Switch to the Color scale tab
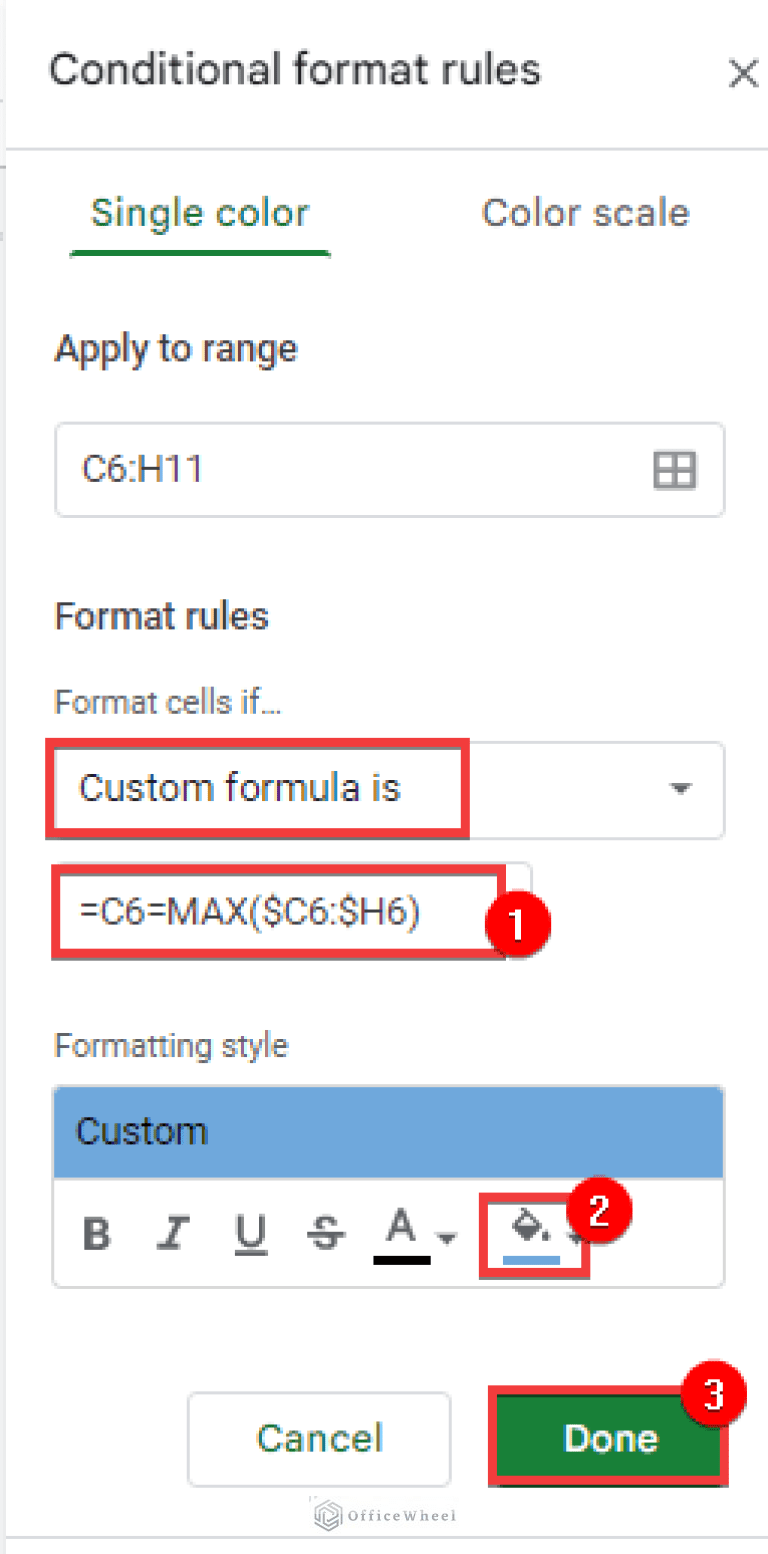The width and height of the screenshot is (768, 1554). click(x=585, y=213)
